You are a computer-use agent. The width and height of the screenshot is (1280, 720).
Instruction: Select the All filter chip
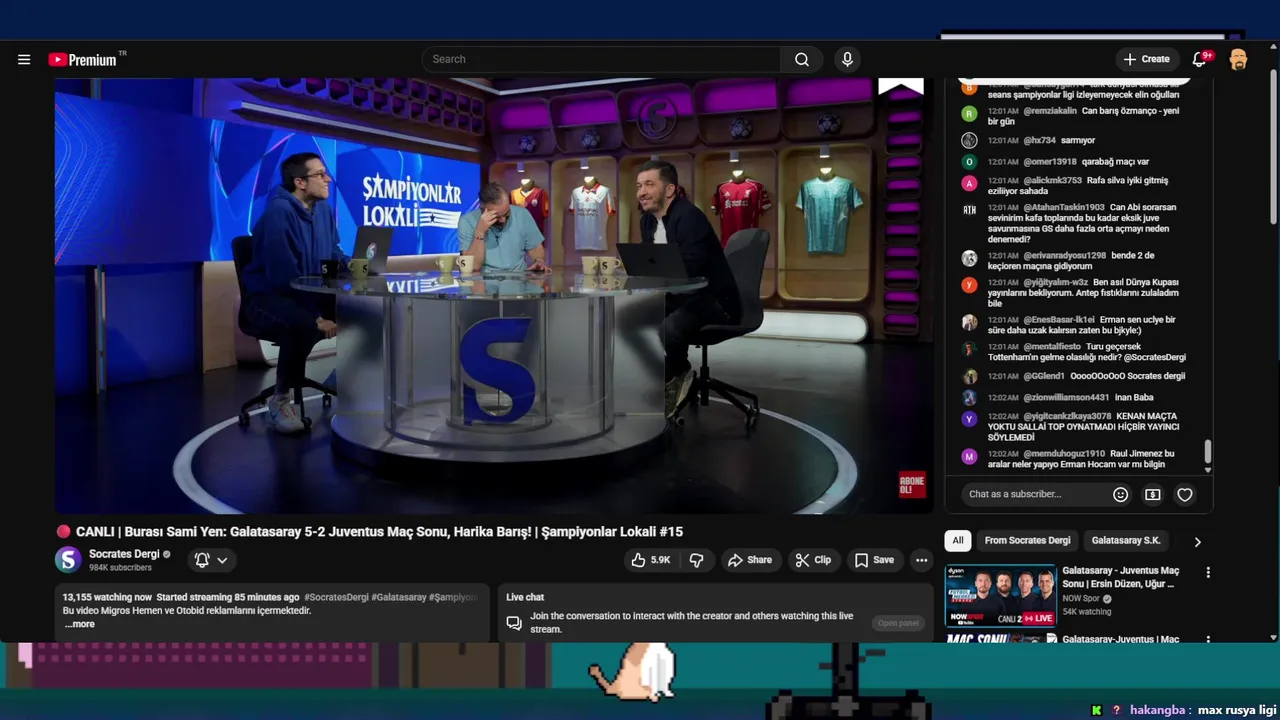click(958, 541)
